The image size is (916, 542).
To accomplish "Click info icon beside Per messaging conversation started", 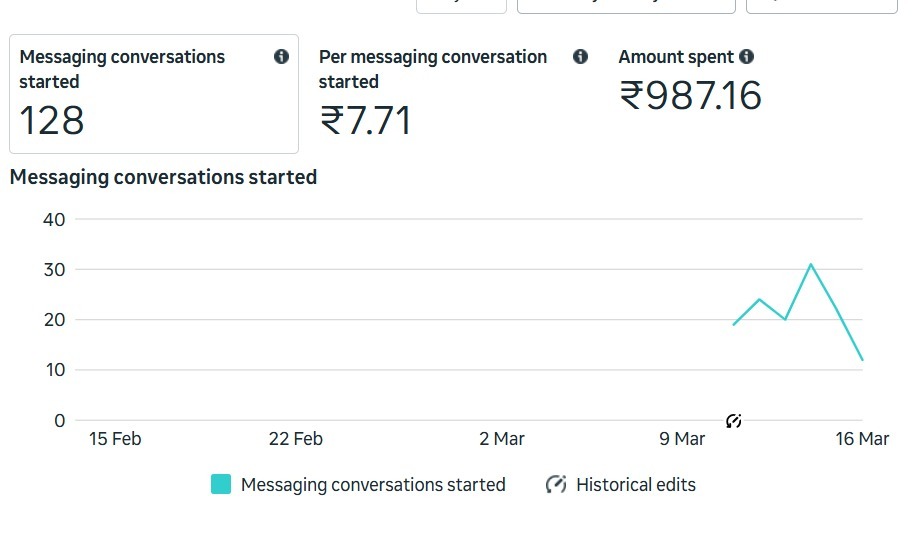I will tap(580, 57).
